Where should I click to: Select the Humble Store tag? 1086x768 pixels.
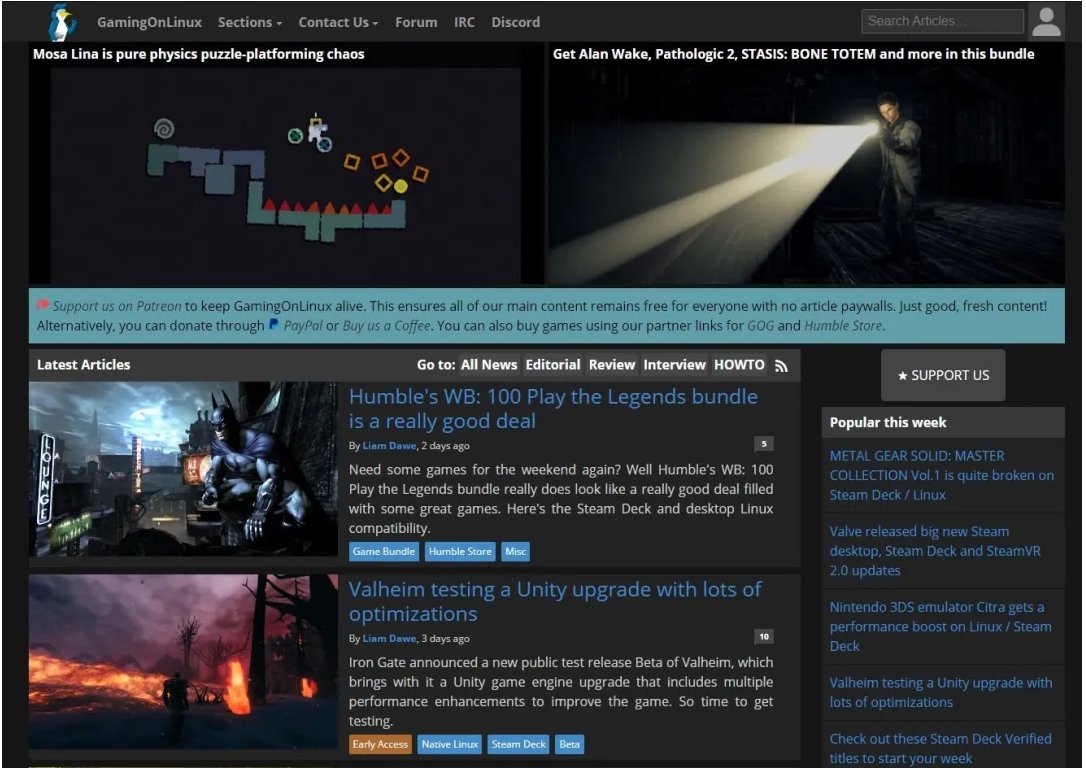point(460,551)
